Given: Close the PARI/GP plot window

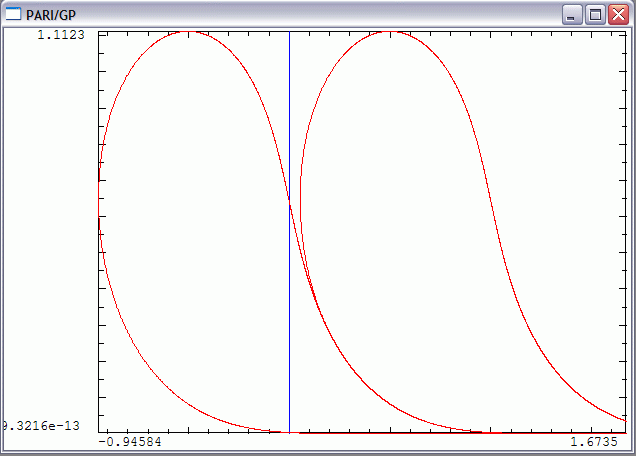Looking at the screenshot, I should pos(618,14).
